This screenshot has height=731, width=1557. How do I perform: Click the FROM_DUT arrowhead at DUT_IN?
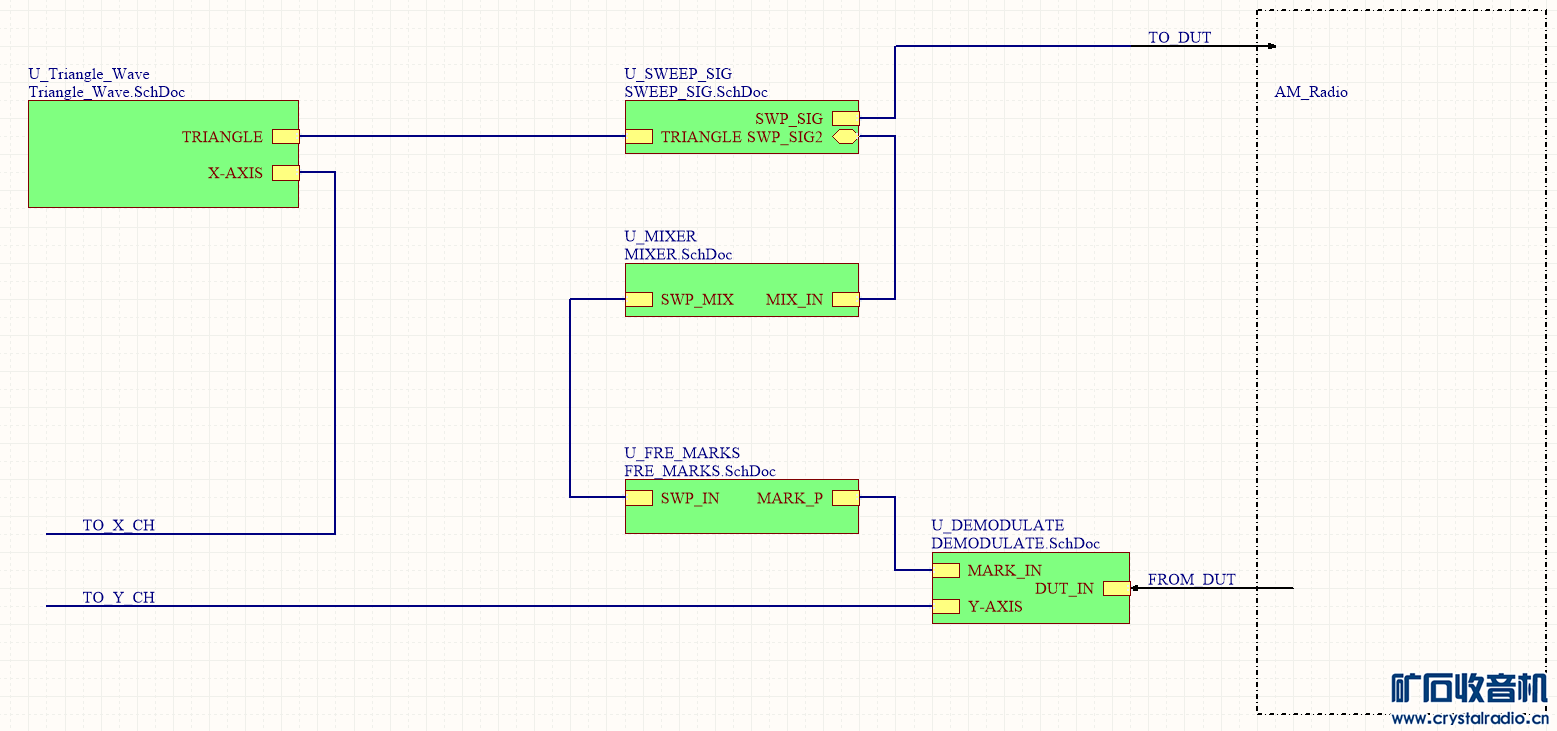[x=1135, y=589]
